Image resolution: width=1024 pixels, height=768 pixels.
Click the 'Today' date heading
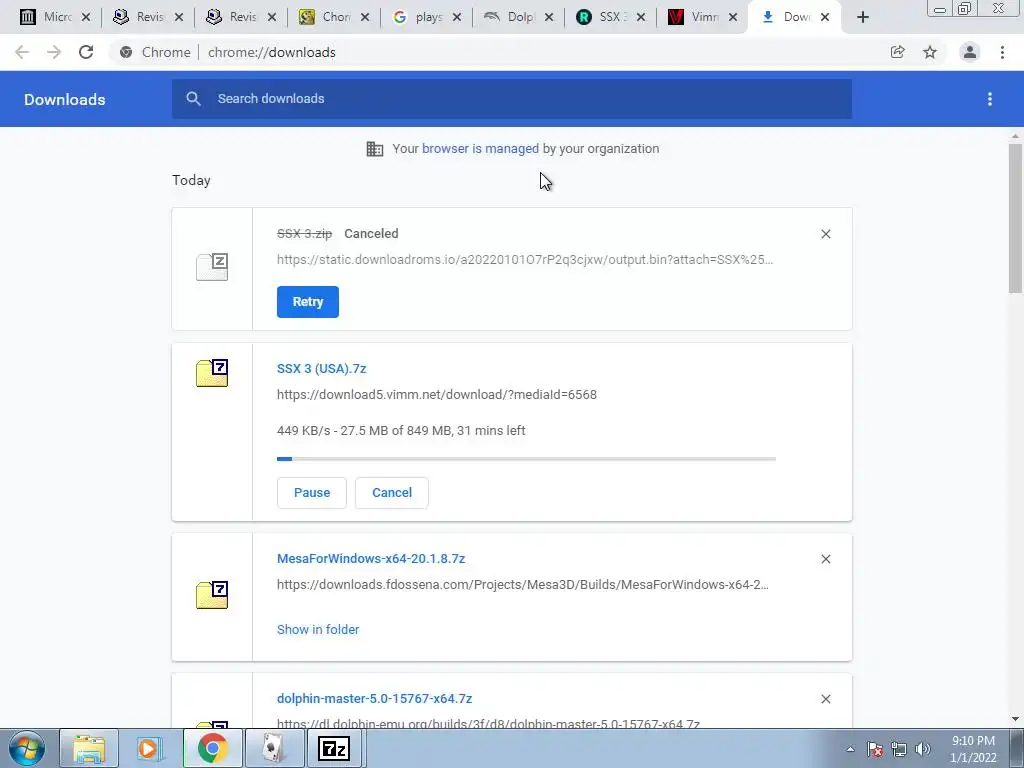pyautogui.click(x=191, y=180)
